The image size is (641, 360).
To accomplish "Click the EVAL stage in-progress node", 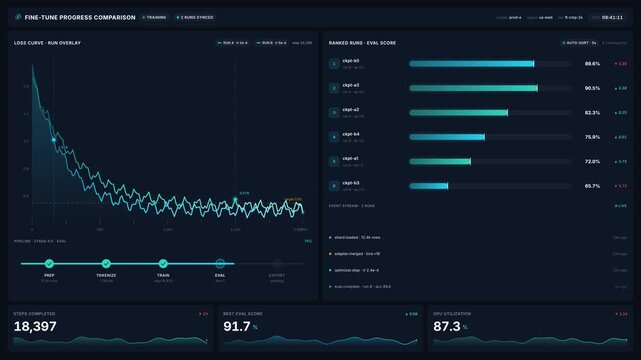I will point(220,264).
